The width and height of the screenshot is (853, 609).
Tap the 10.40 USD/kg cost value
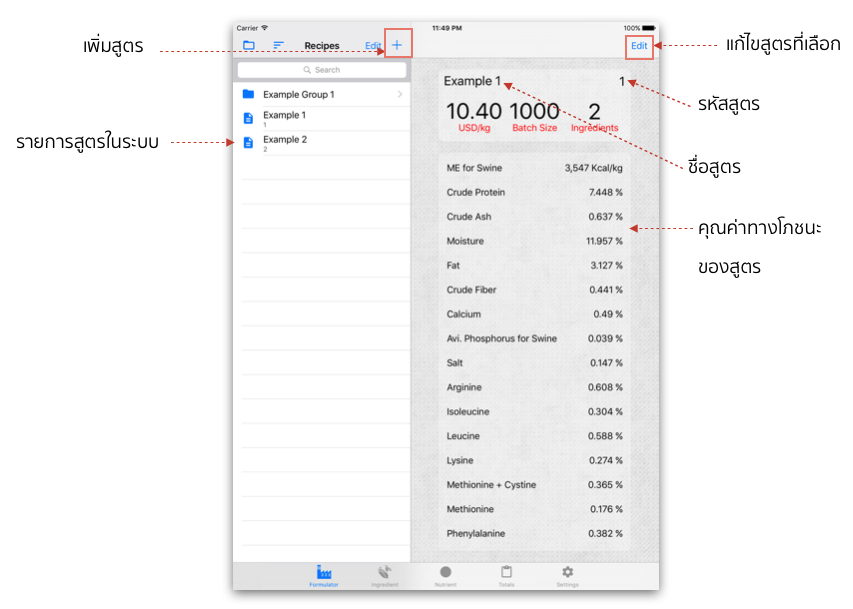(474, 117)
